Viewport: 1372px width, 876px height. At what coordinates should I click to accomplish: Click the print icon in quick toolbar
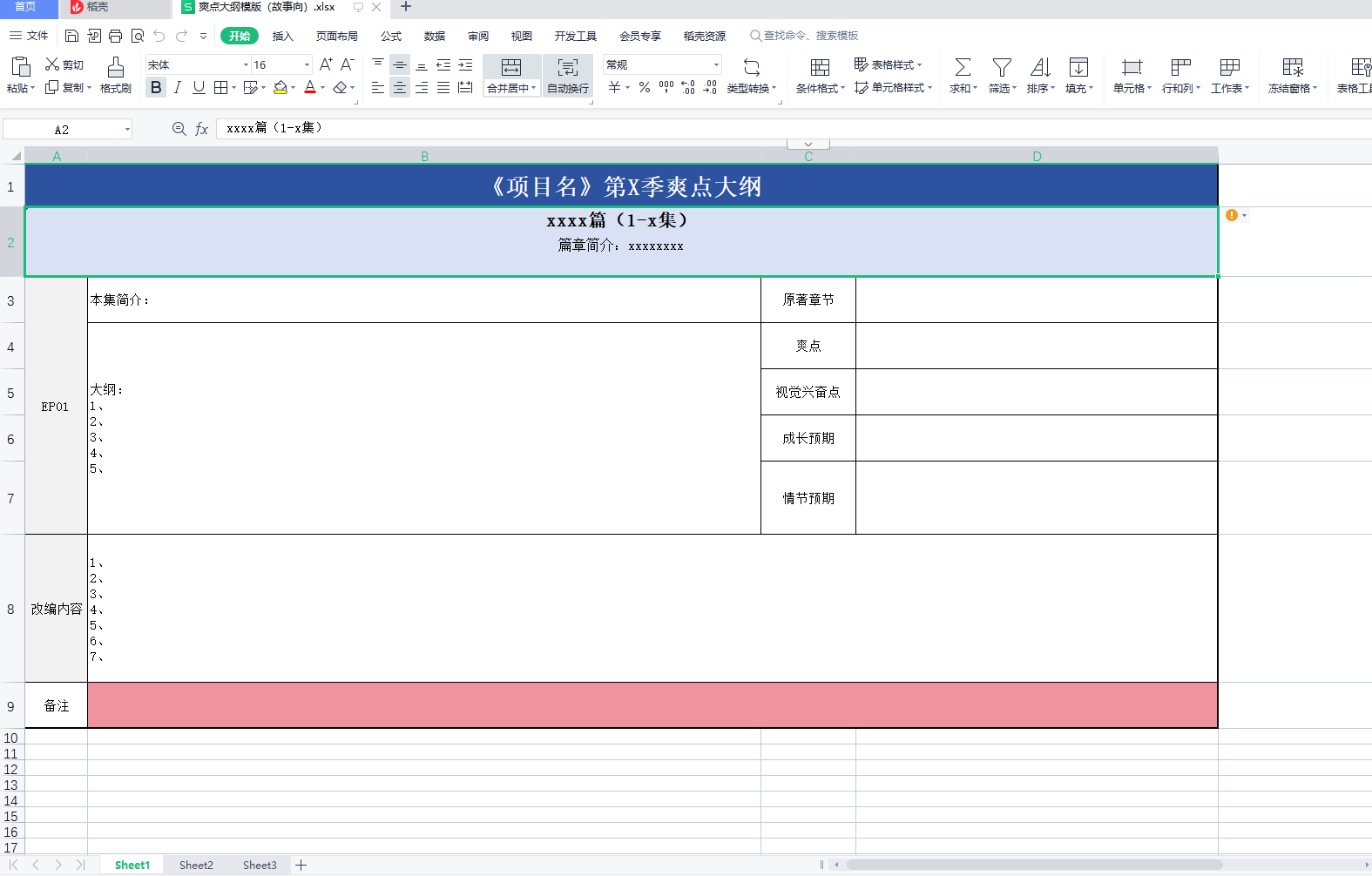(x=116, y=36)
